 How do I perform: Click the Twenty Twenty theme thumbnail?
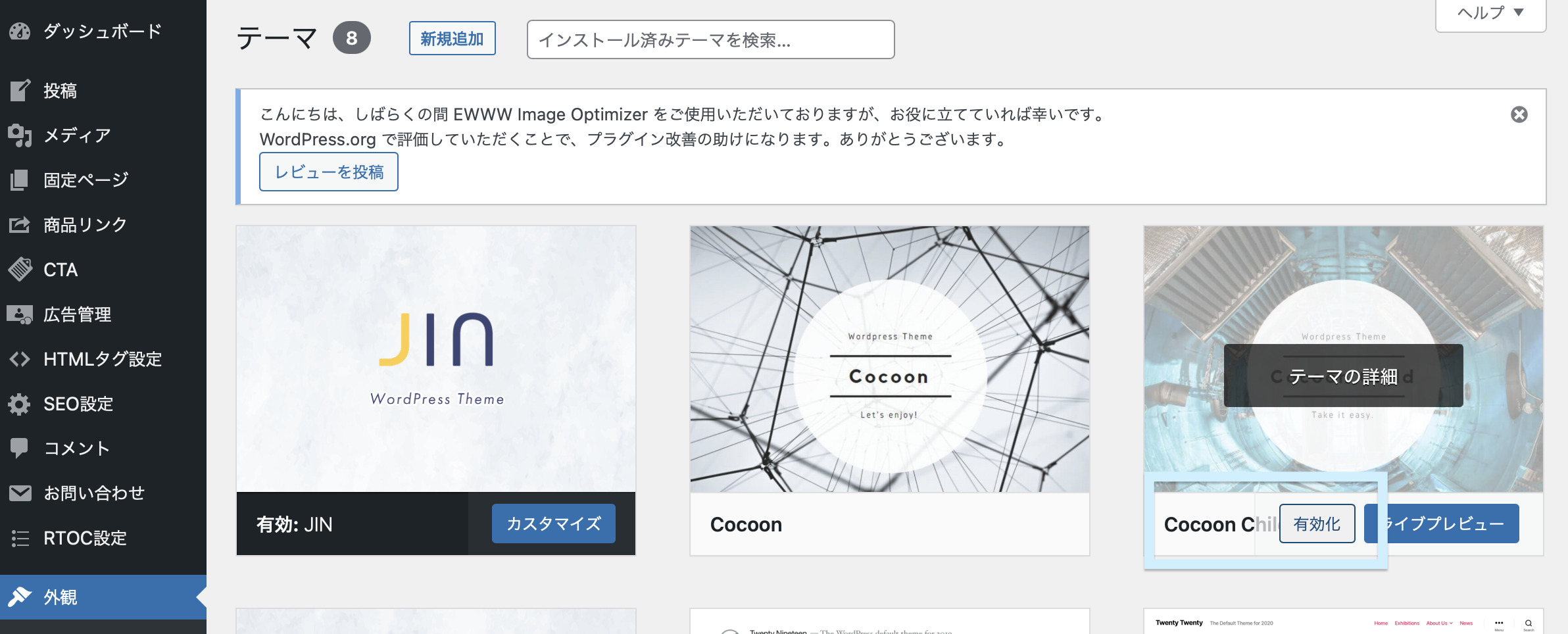(1344, 622)
